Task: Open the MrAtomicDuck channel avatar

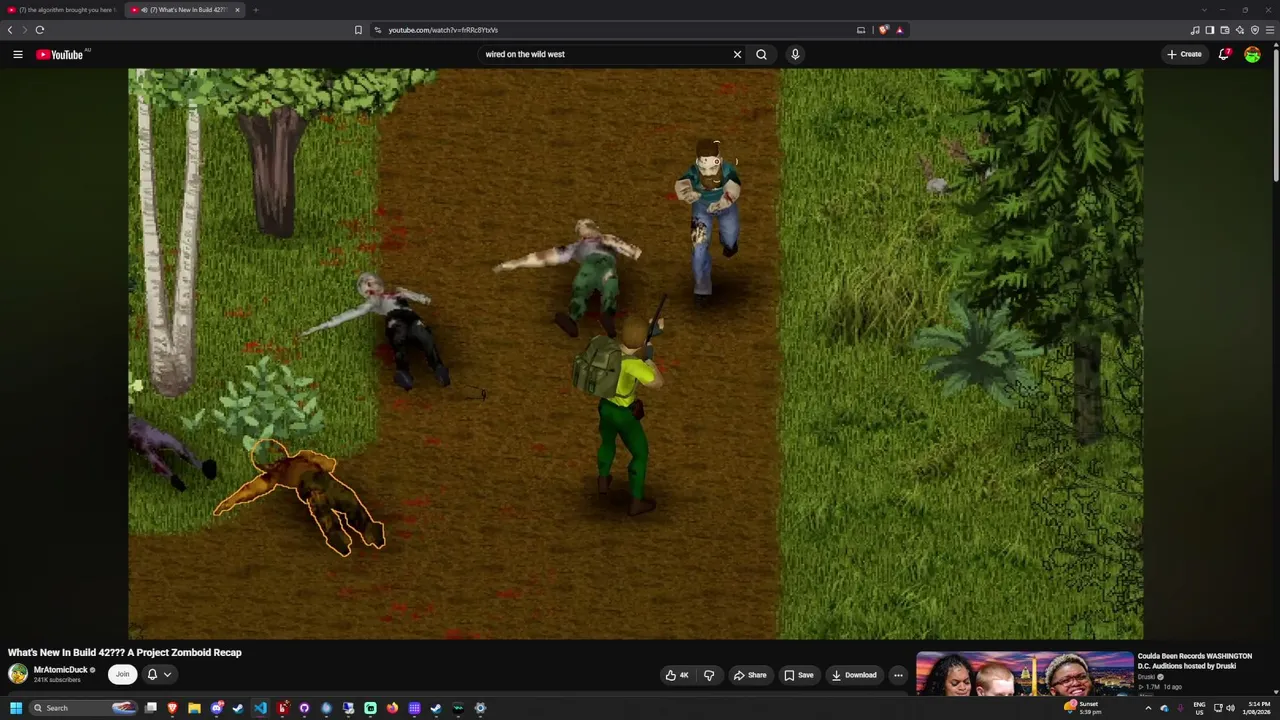Action: pos(18,674)
